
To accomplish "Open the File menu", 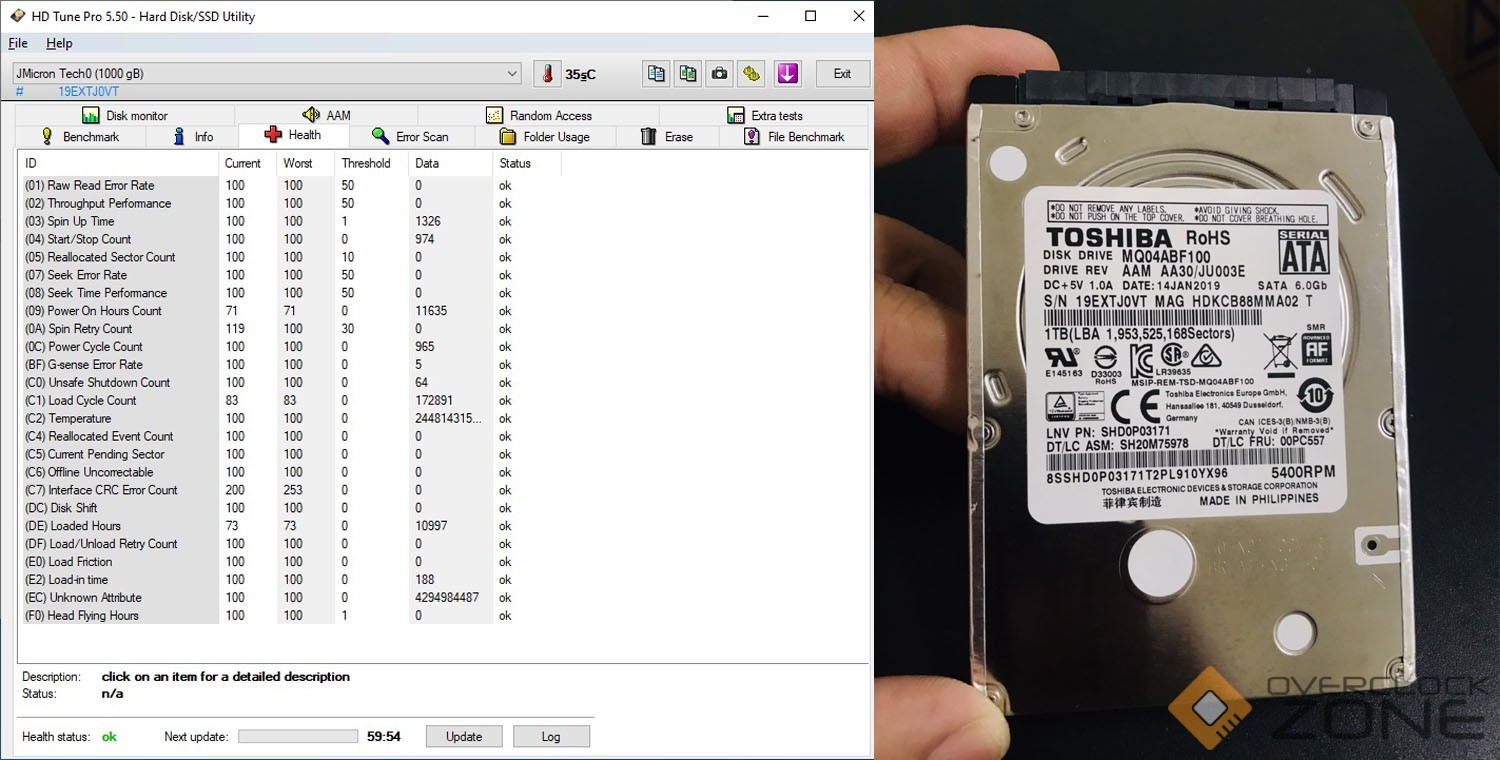I will point(18,43).
